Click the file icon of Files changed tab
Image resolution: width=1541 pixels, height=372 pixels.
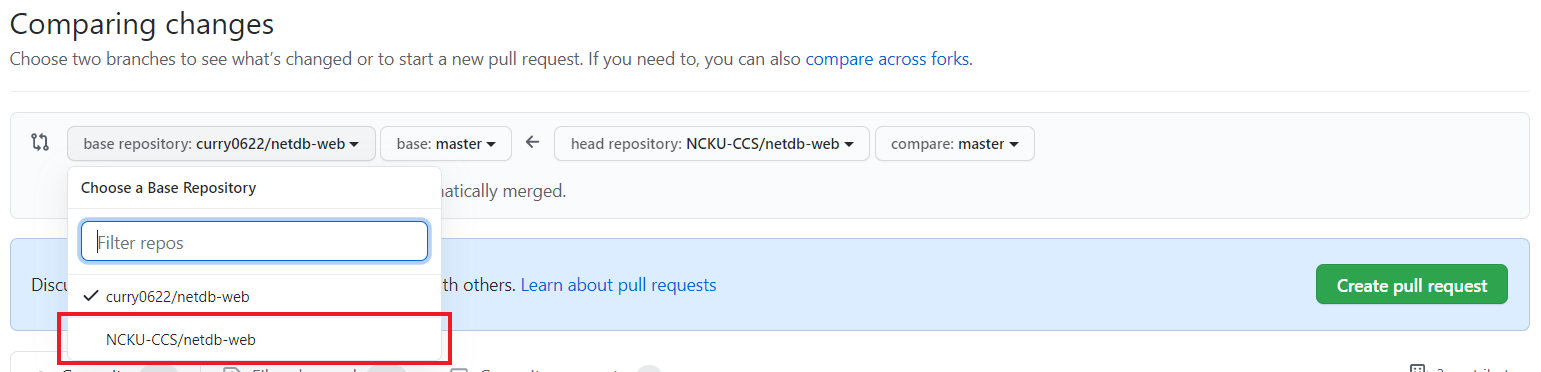pos(231,369)
